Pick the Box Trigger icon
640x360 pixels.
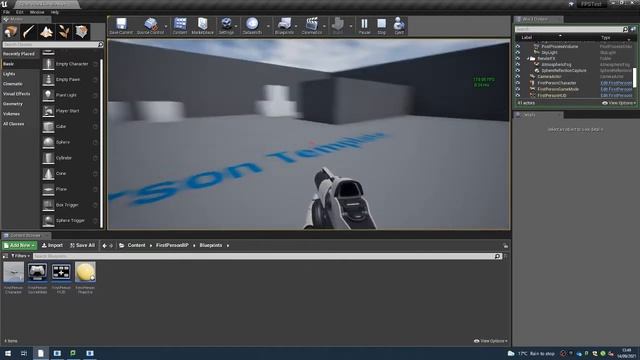click(x=48, y=205)
